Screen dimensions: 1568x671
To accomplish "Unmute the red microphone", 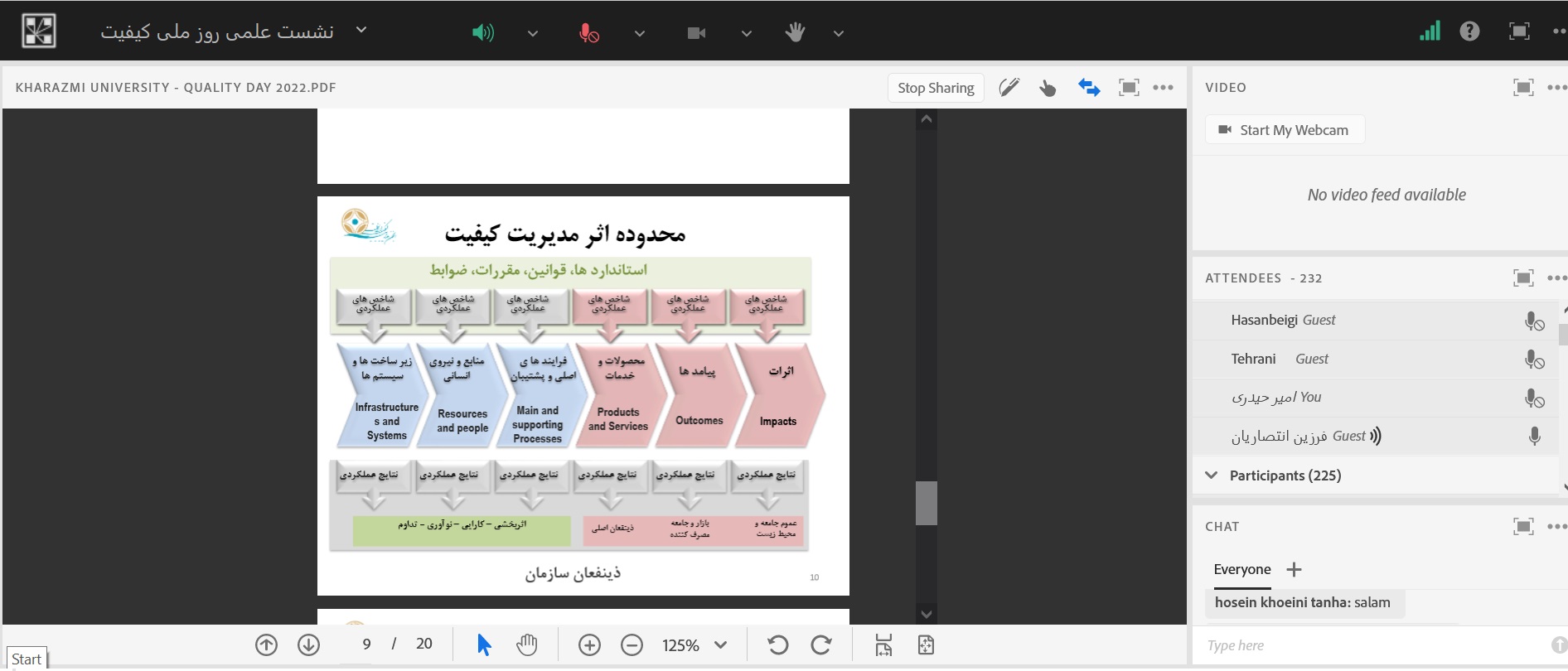I will [x=588, y=33].
